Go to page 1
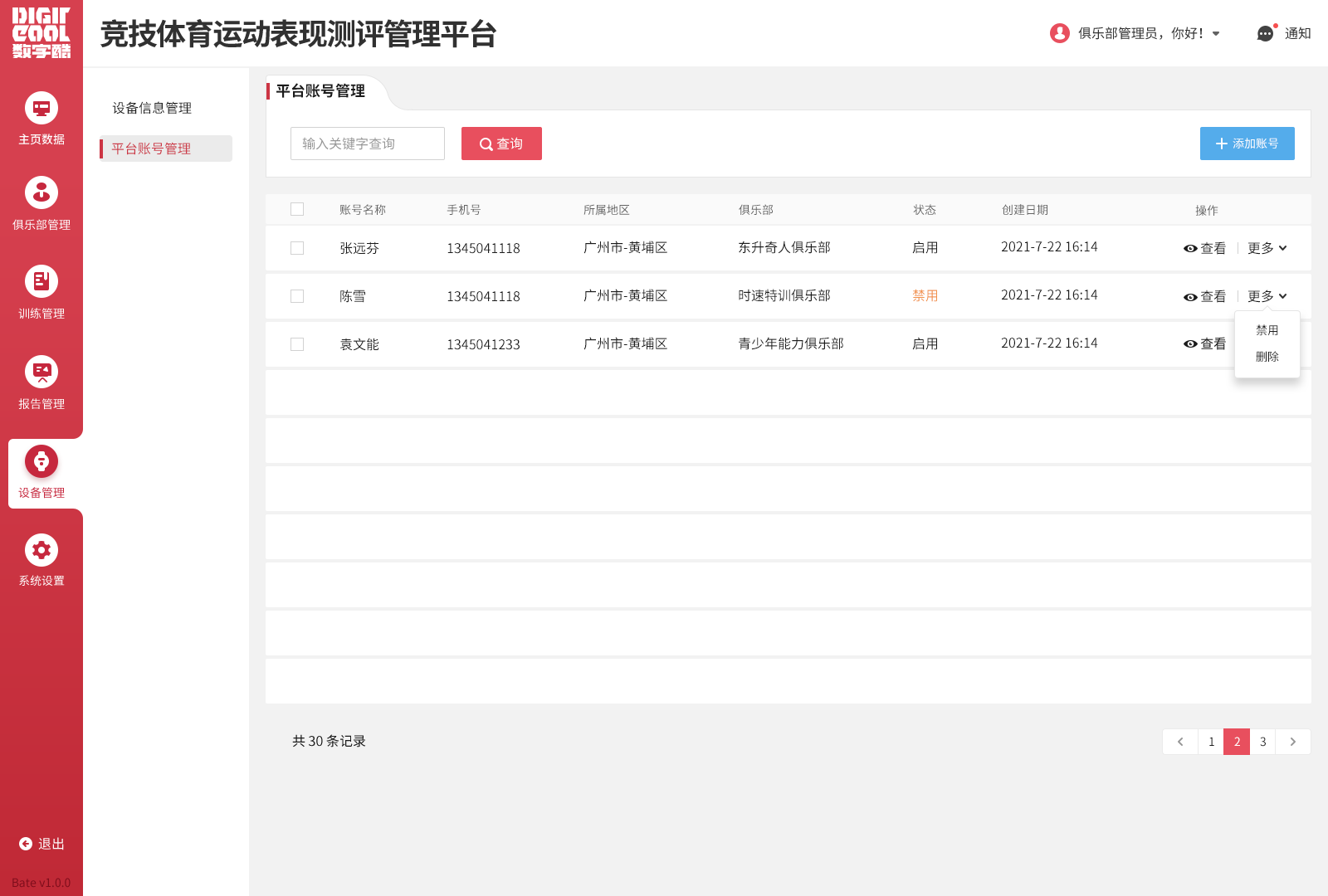Image resolution: width=1328 pixels, height=896 pixels. pyautogui.click(x=1211, y=742)
